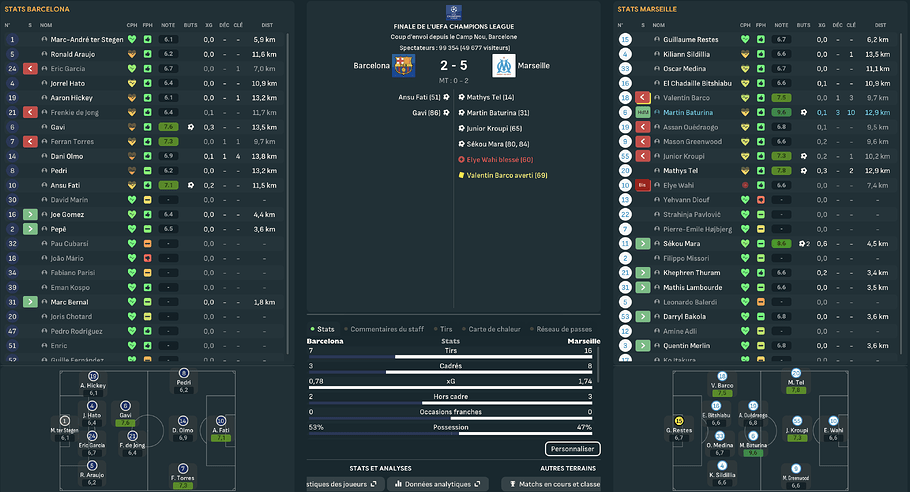The width and height of the screenshot is (910, 492).
Task: Click the Barcelona club crest
Action: pyautogui.click(x=403, y=66)
